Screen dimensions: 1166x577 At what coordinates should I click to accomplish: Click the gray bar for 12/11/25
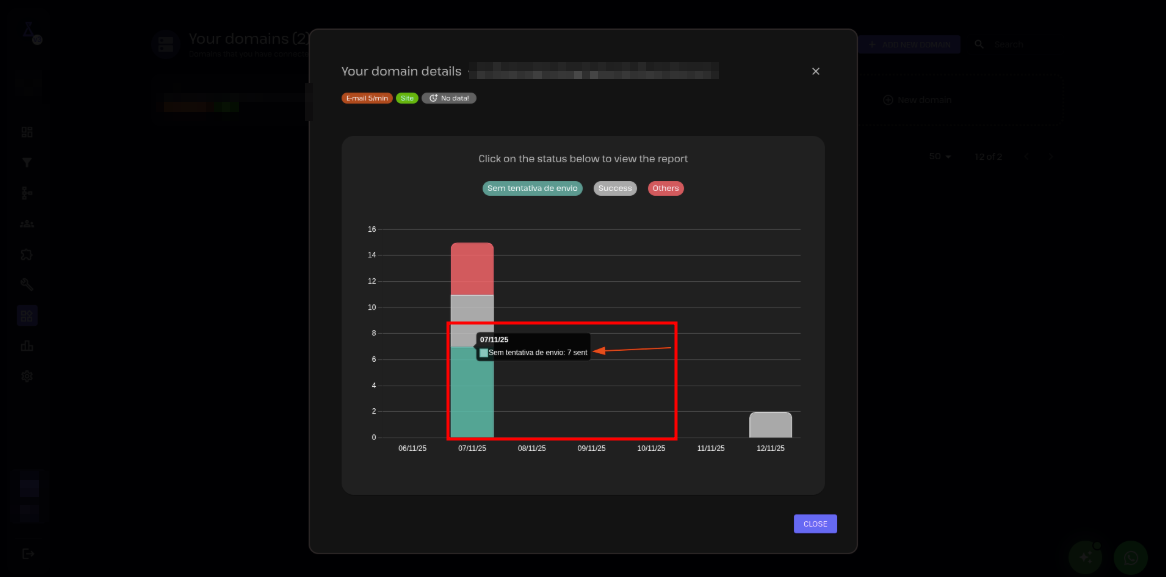pos(770,425)
